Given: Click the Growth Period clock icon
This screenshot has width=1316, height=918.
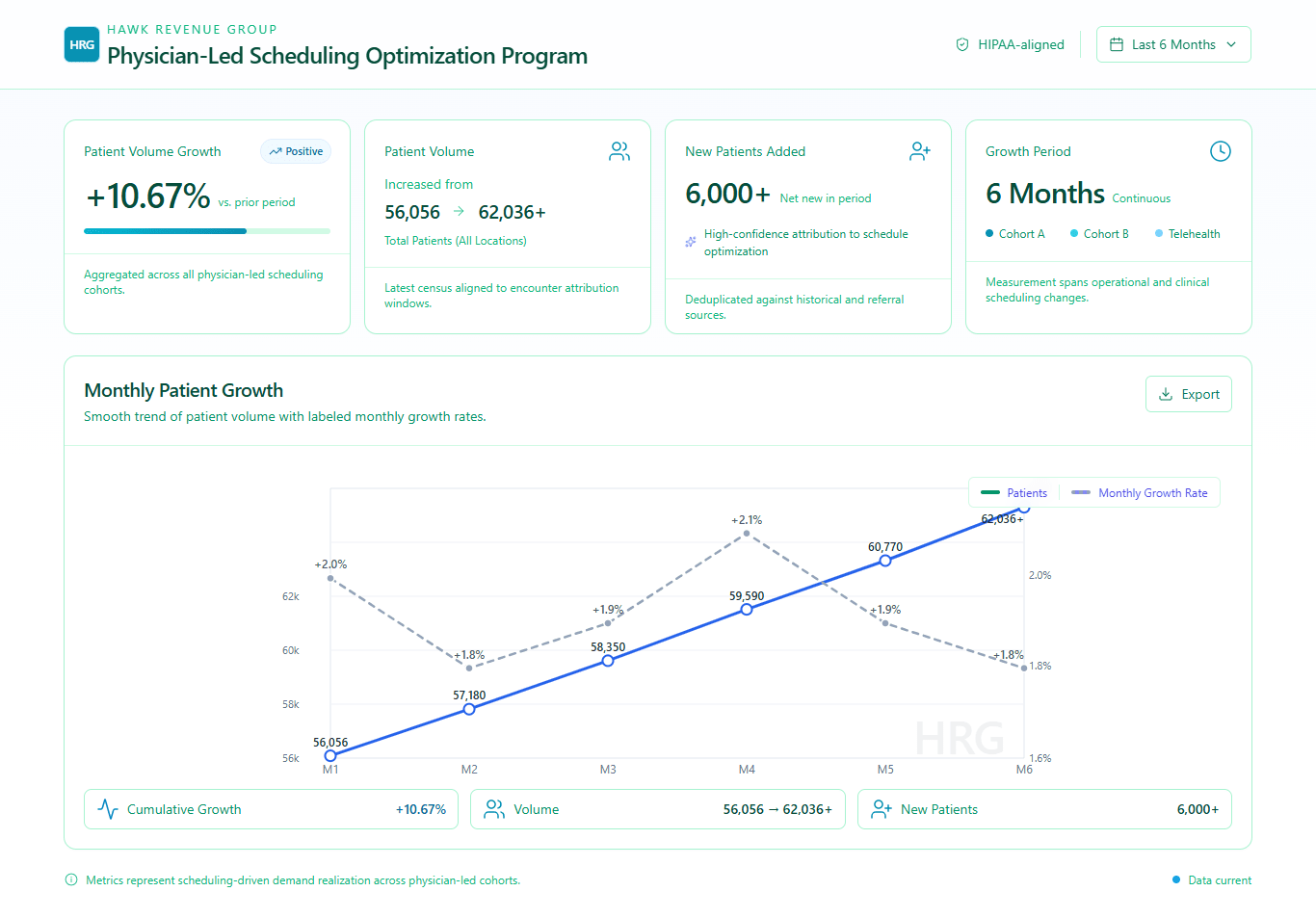Looking at the screenshot, I should click(1220, 151).
